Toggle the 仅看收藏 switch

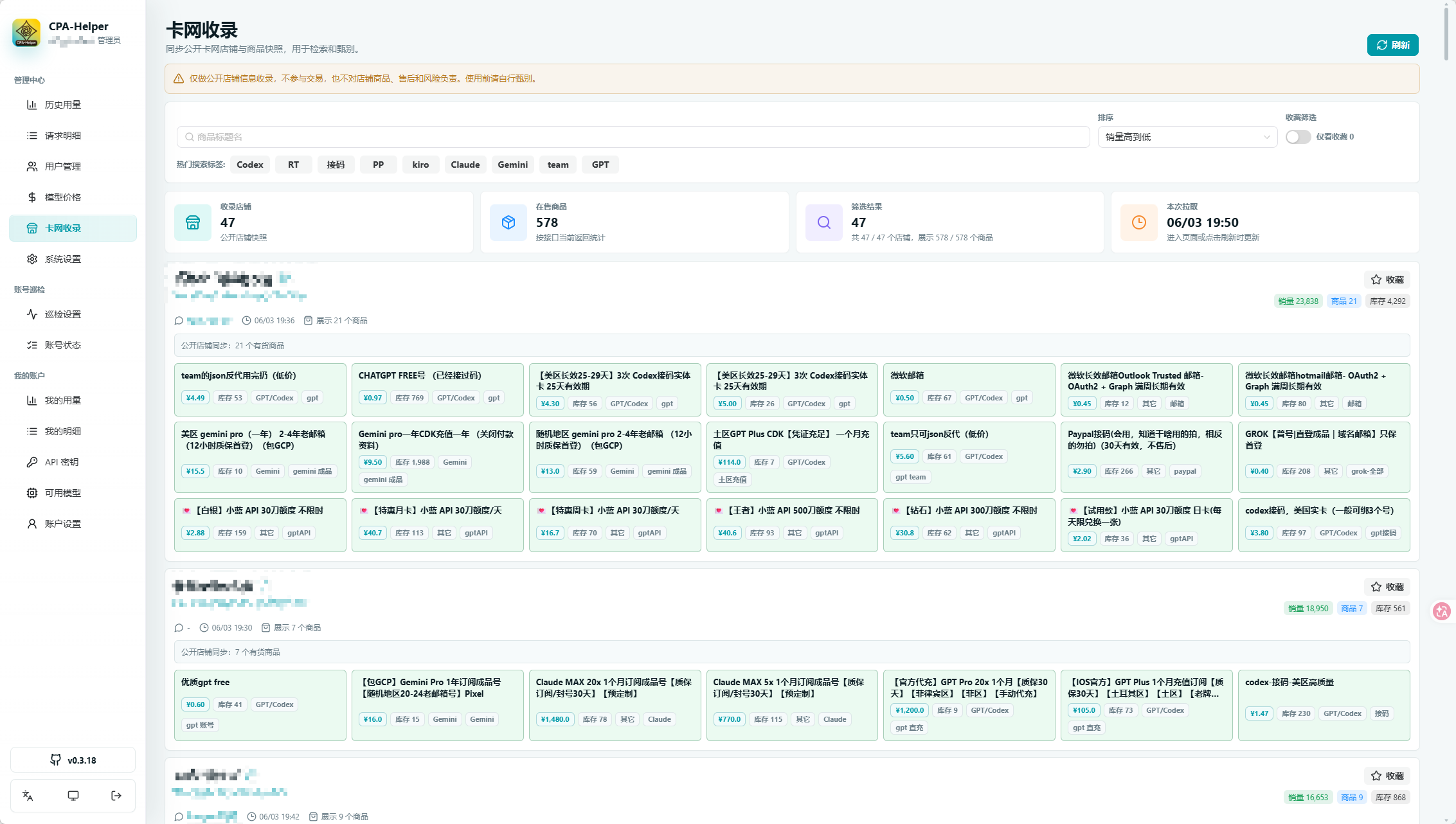pos(1298,137)
